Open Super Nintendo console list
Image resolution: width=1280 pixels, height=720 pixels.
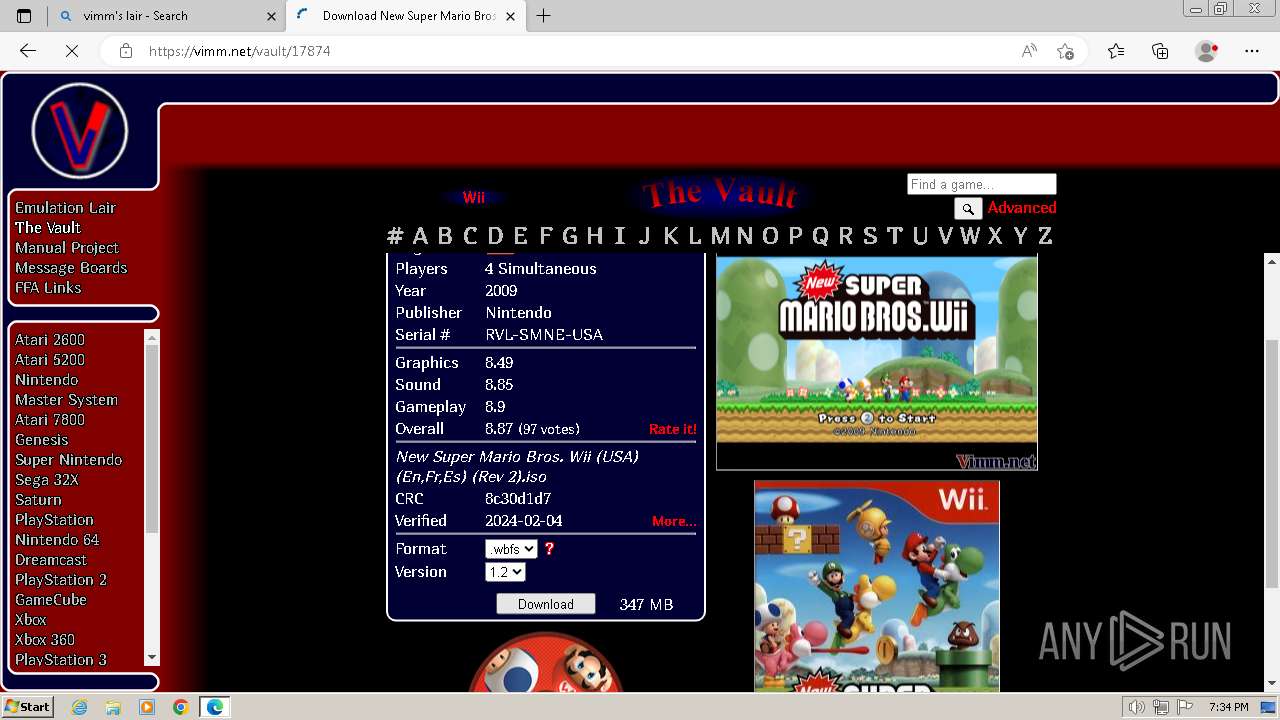coord(68,460)
